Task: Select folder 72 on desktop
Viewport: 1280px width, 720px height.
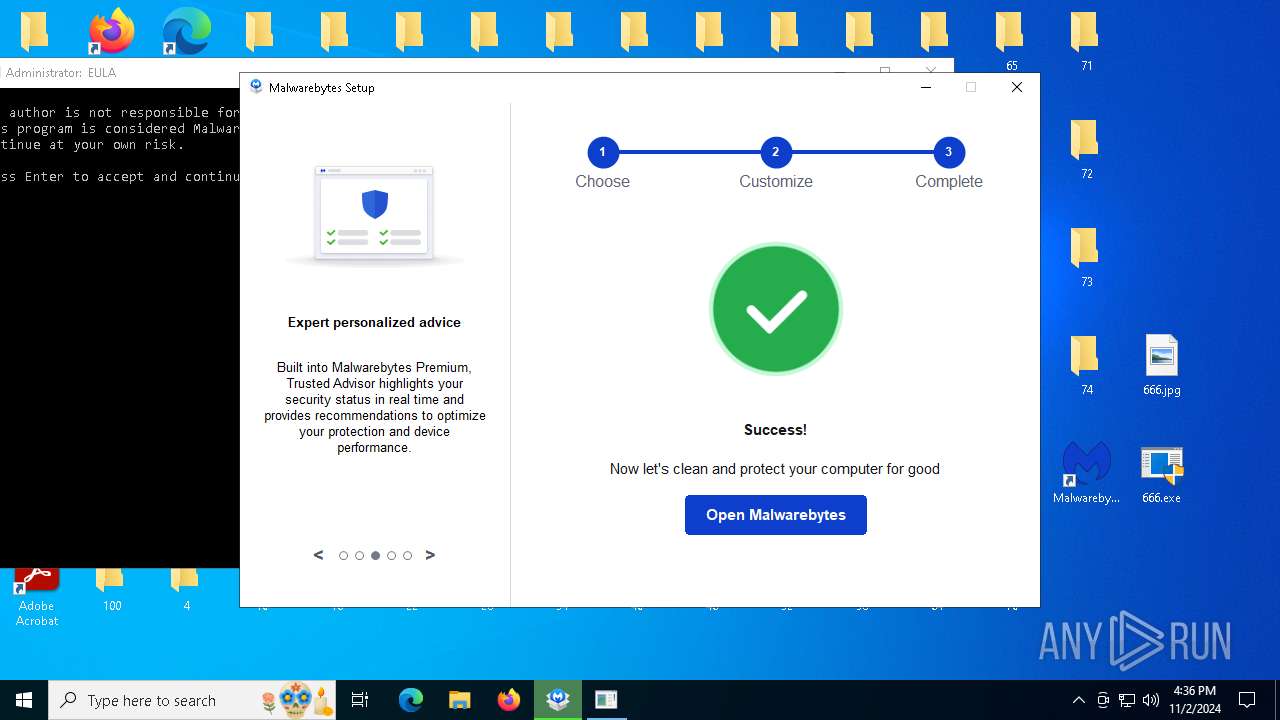Action: (x=1086, y=149)
